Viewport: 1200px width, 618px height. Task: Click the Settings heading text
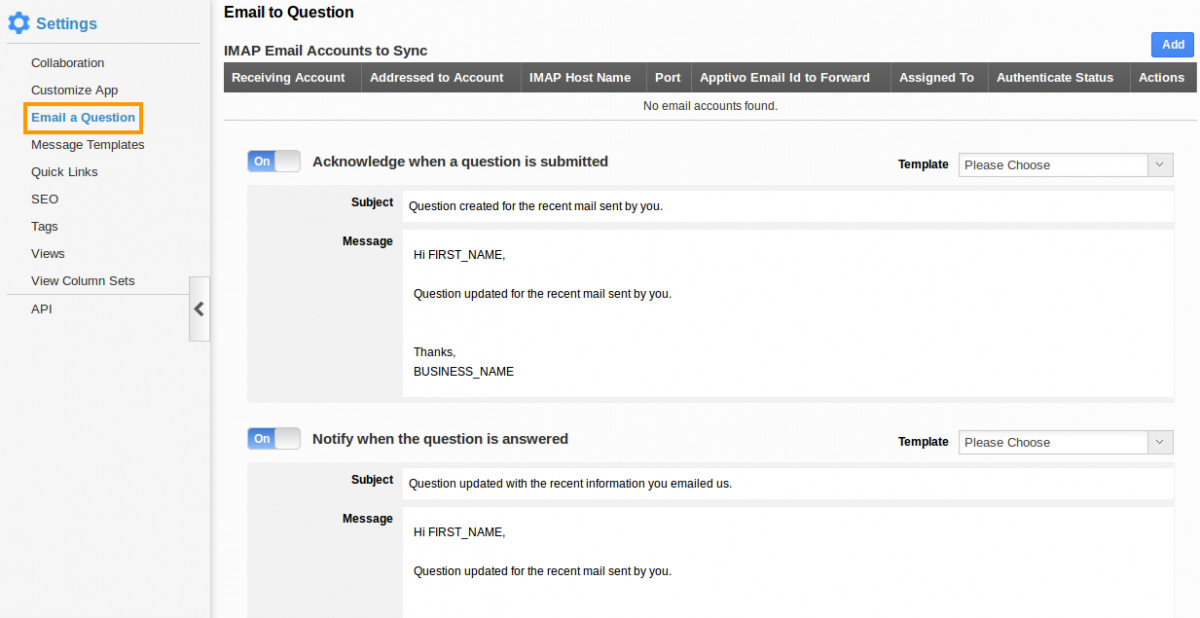coord(67,23)
